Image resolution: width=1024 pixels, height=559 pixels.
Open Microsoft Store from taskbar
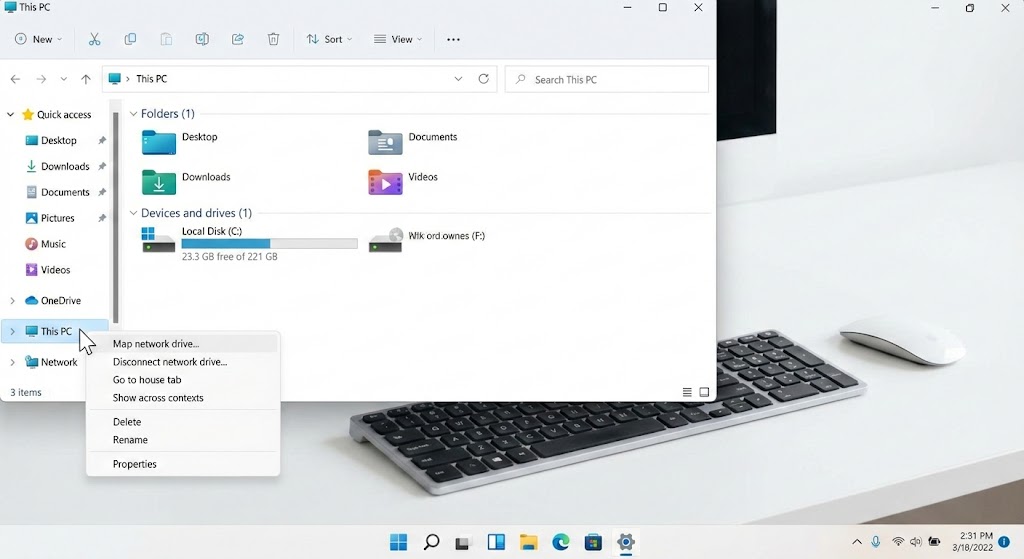[593, 541]
